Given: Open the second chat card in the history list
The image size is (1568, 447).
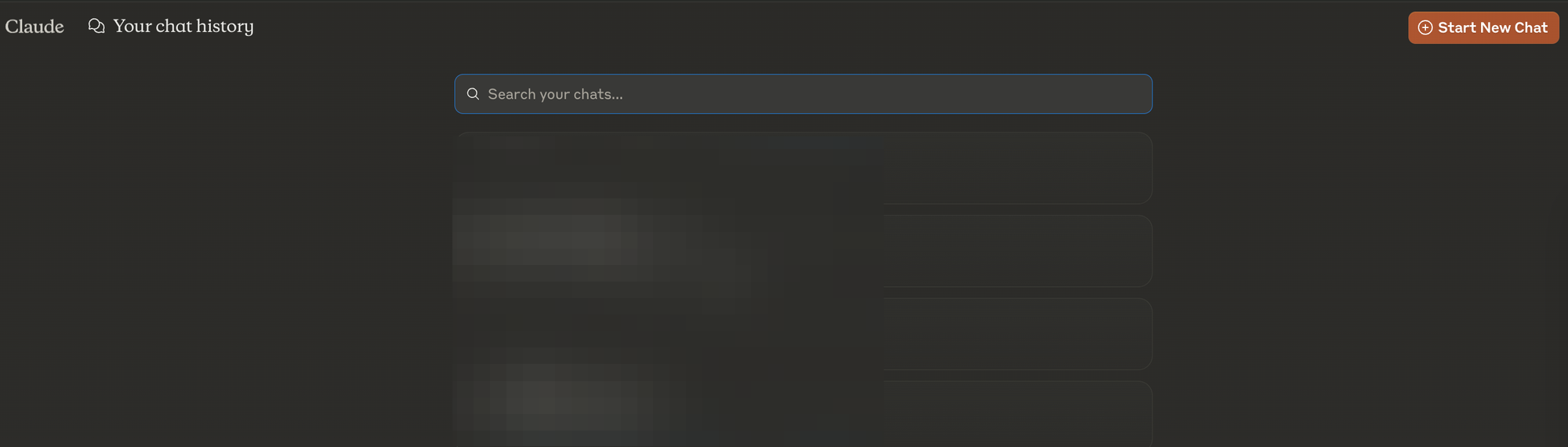Looking at the screenshot, I should pos(804,251).
